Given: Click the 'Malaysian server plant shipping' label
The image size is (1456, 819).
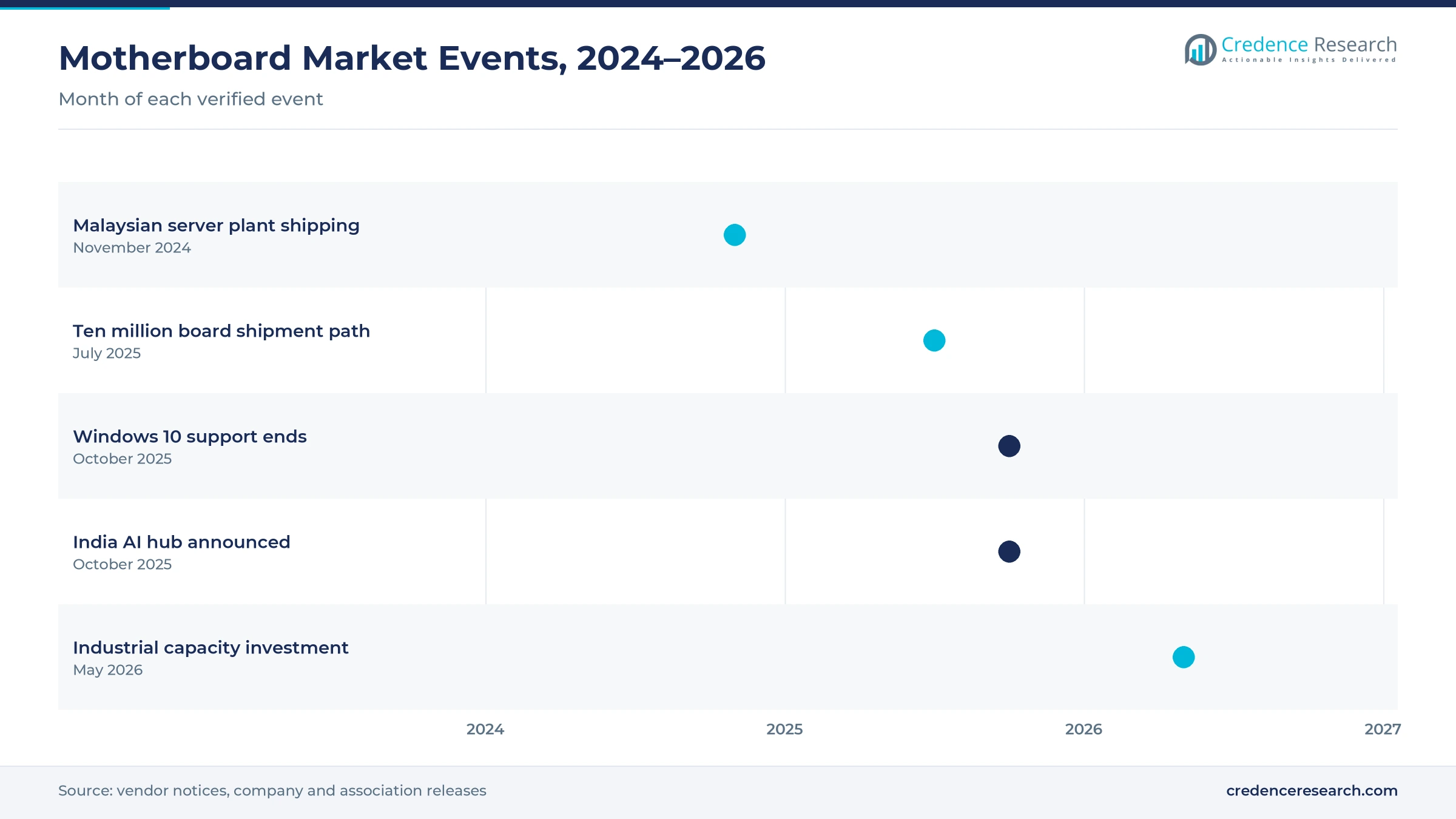Looking at the screenshot, I should (216, 226).
